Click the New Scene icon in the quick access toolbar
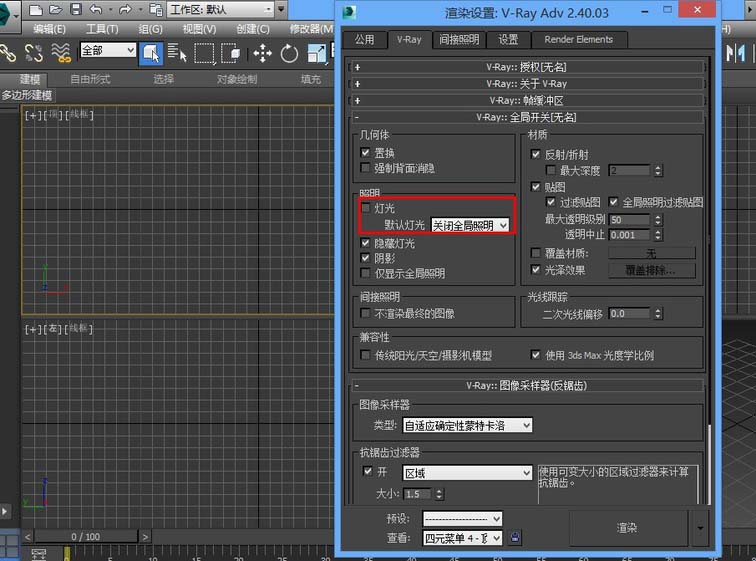 pos(36,9)
